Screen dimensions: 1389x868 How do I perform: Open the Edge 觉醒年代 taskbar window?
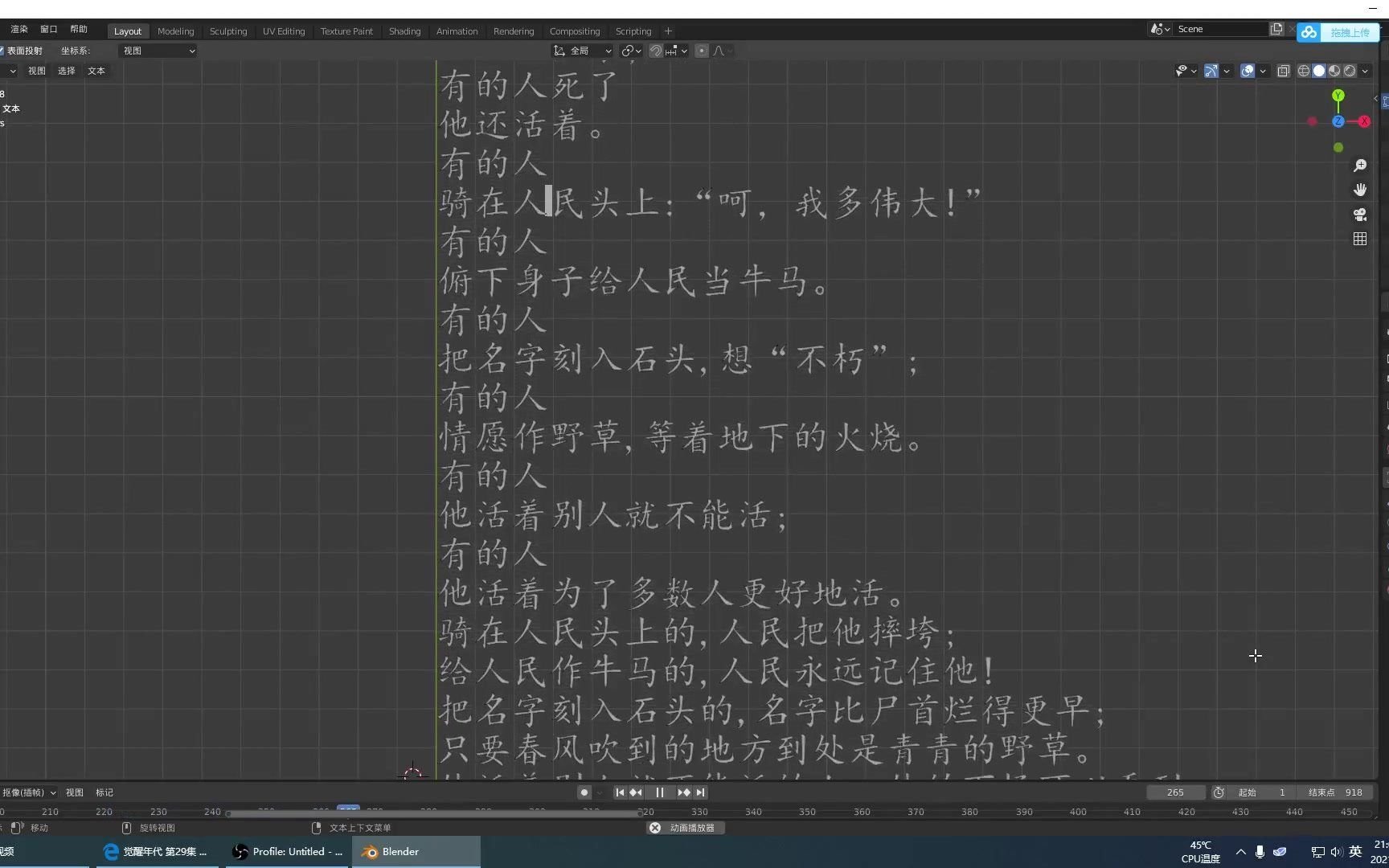(x=157, y=852)
